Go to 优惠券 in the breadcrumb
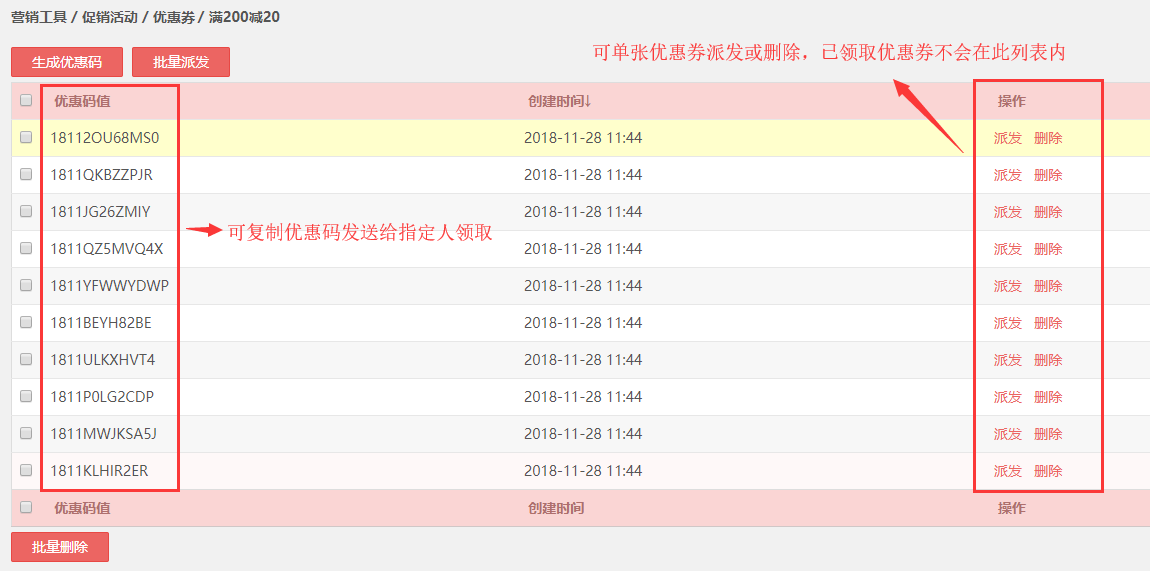Screen dimensions: 1150x571 tap(173, 17)
